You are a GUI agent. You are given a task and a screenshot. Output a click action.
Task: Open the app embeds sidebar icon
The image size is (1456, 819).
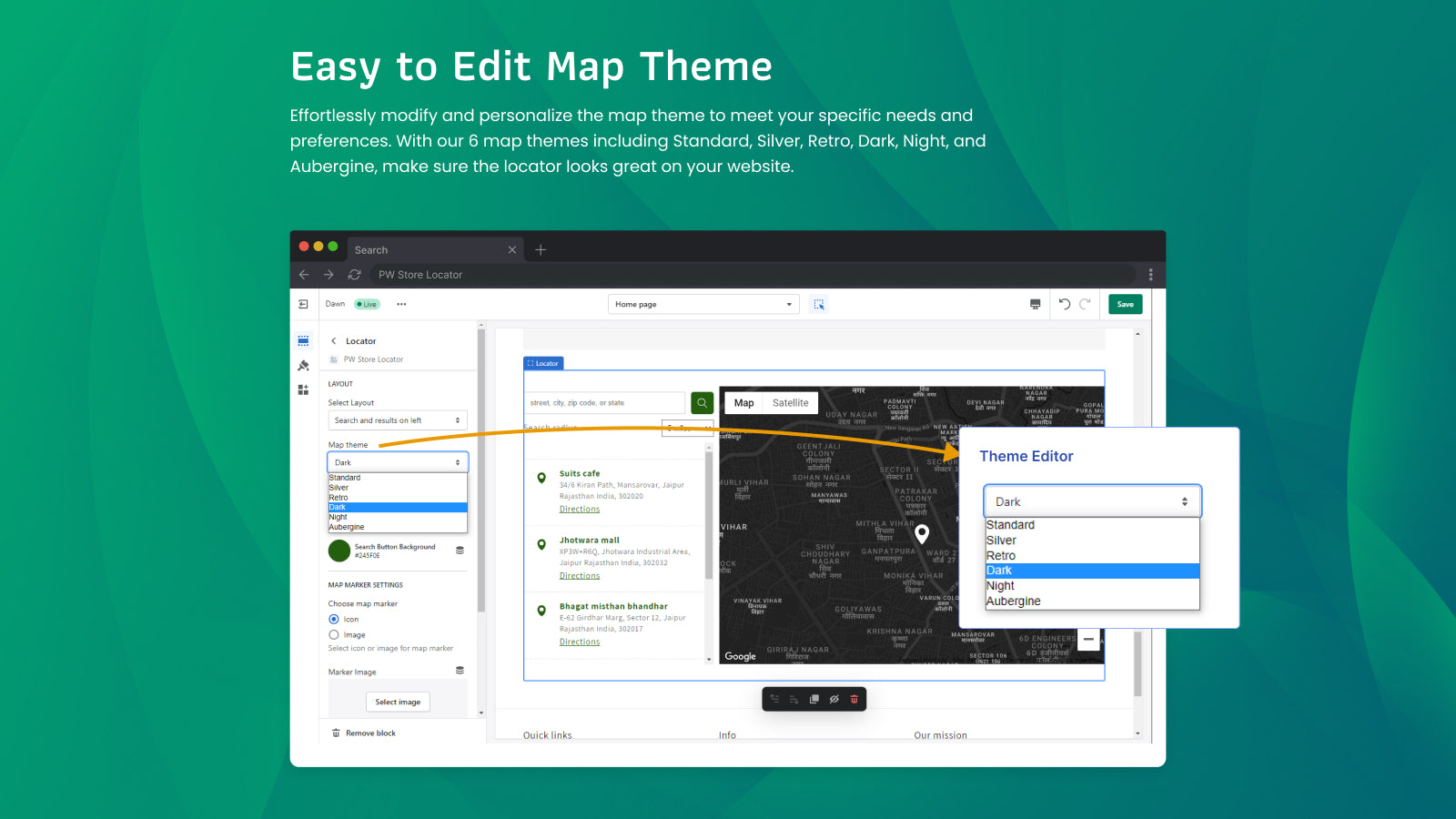click(x=303, y=389)
